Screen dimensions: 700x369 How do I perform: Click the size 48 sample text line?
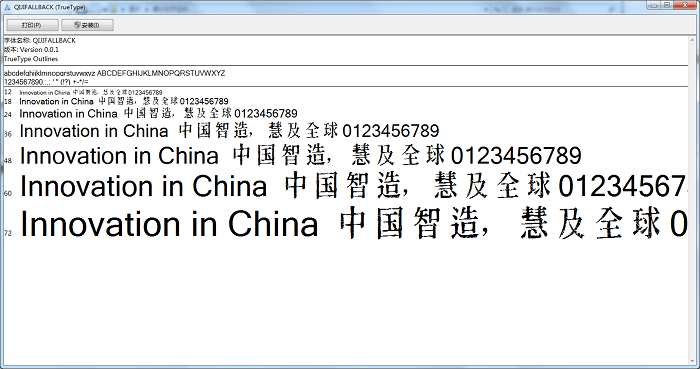pos(300,156)
